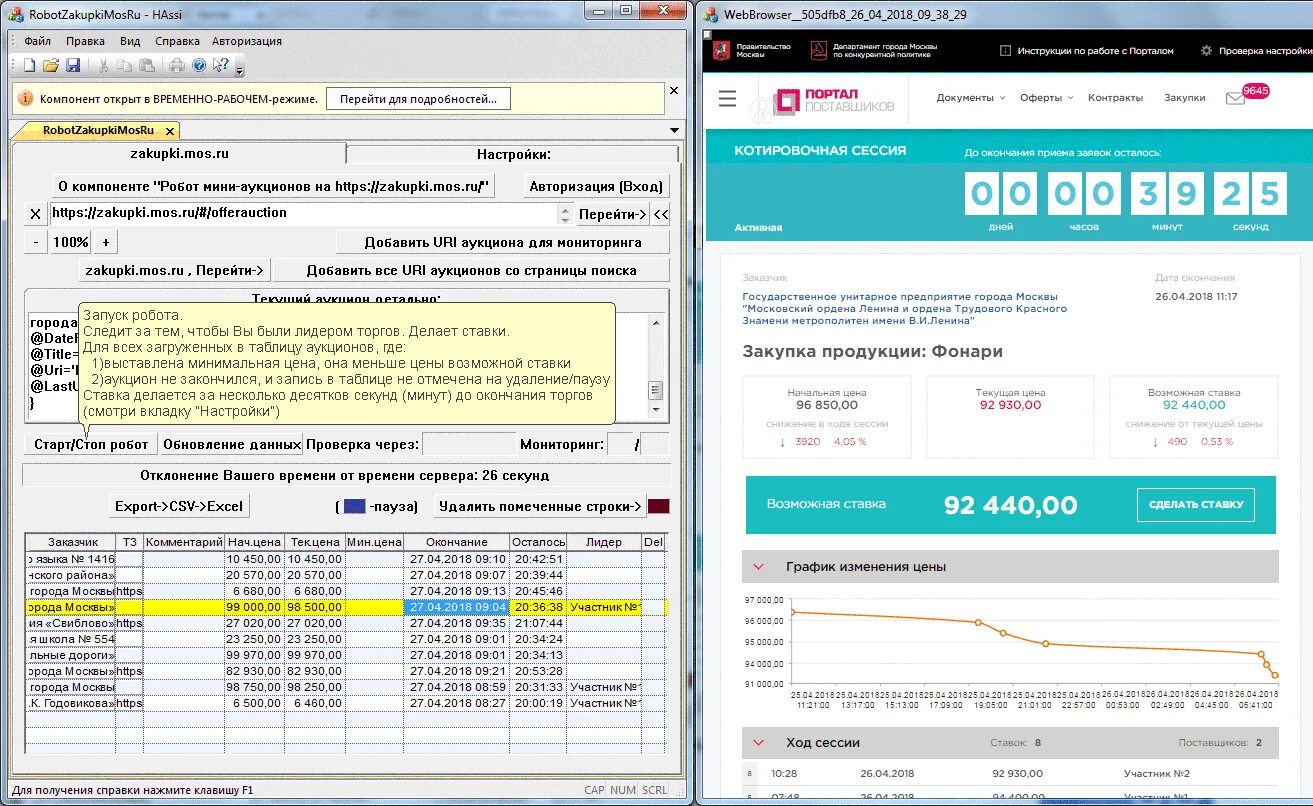This screenshot has height=806, width=1313.
Task: Click the minus zoom-out button
Action: [35, 242]
